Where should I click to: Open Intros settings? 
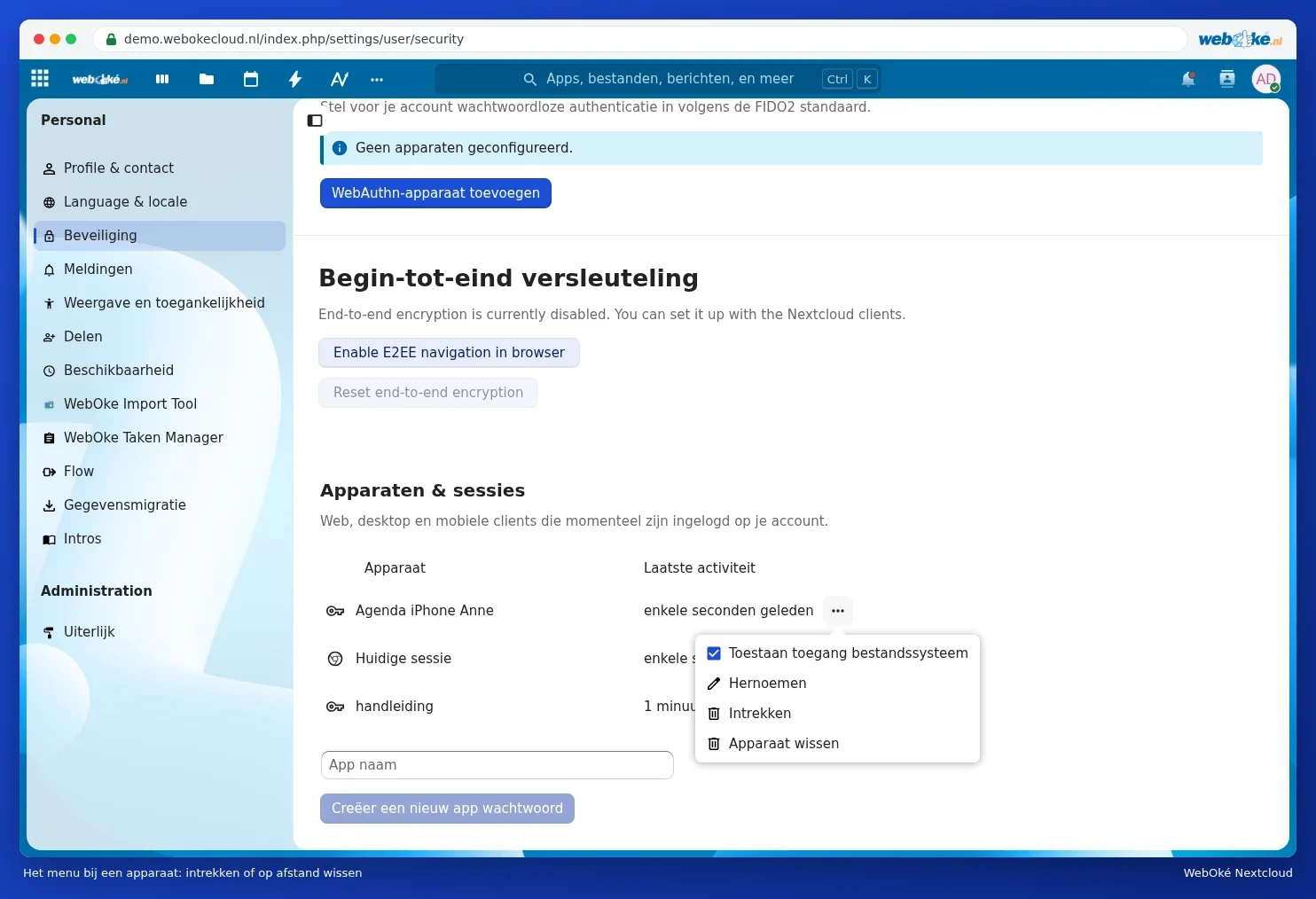tap(160, 539)
